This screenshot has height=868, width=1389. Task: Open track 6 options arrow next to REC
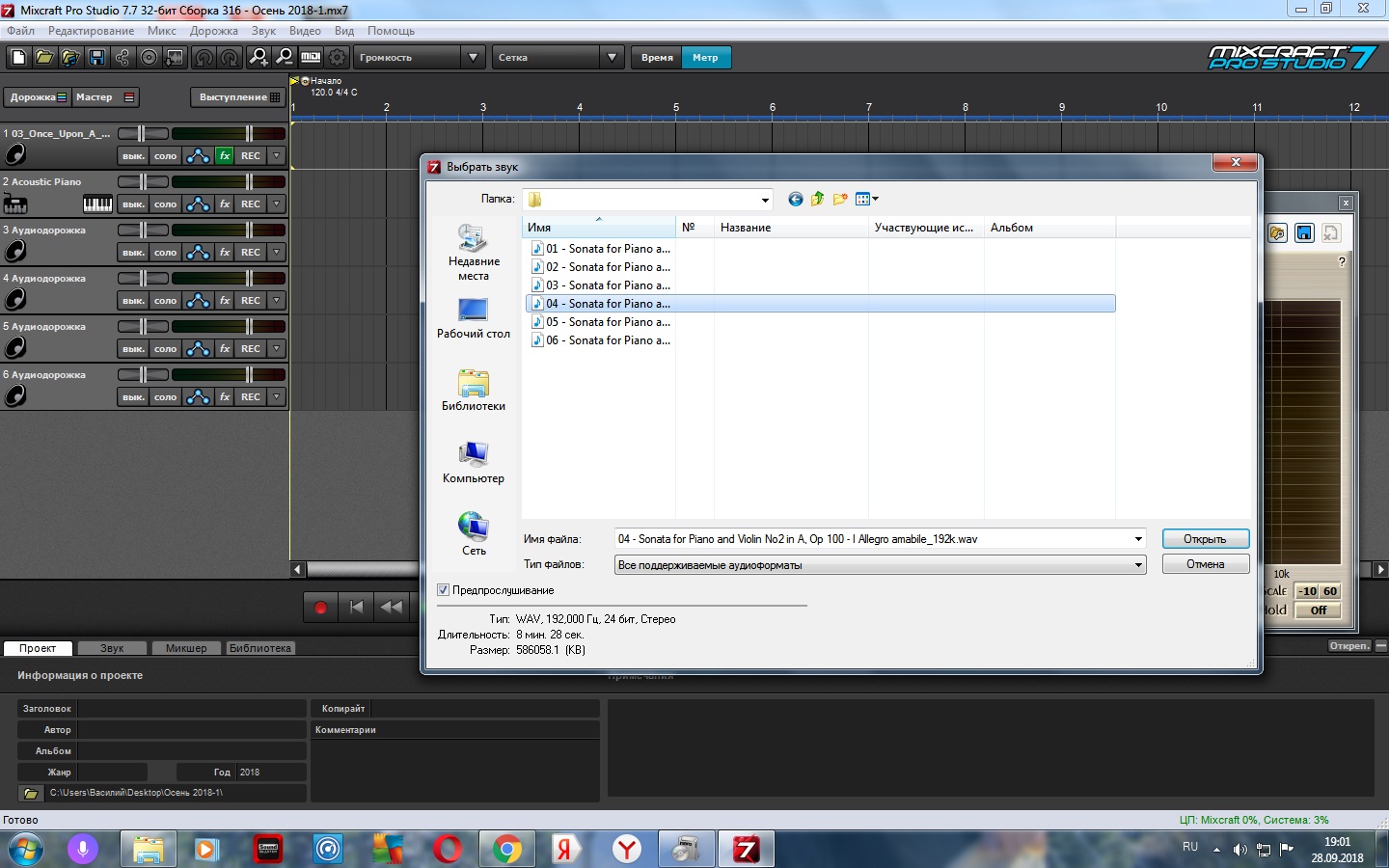(x=277, y=396)
